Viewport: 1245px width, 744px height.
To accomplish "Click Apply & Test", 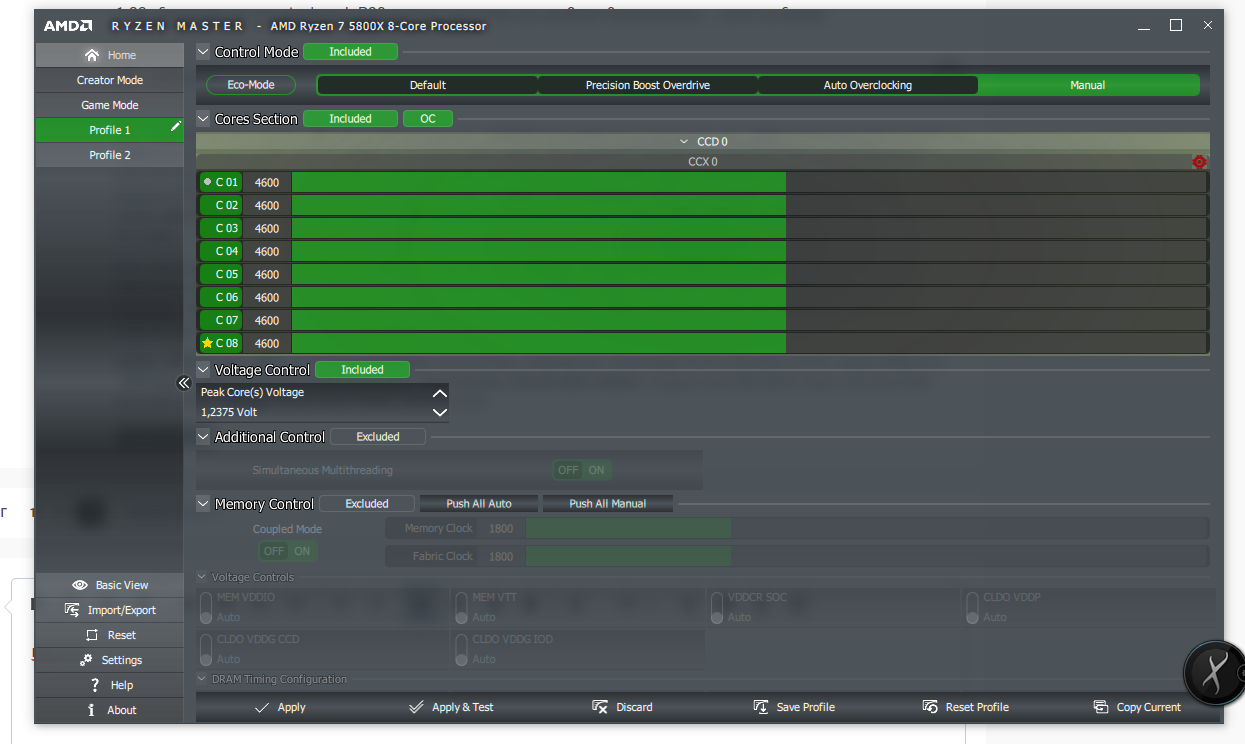I will [451, 707].
